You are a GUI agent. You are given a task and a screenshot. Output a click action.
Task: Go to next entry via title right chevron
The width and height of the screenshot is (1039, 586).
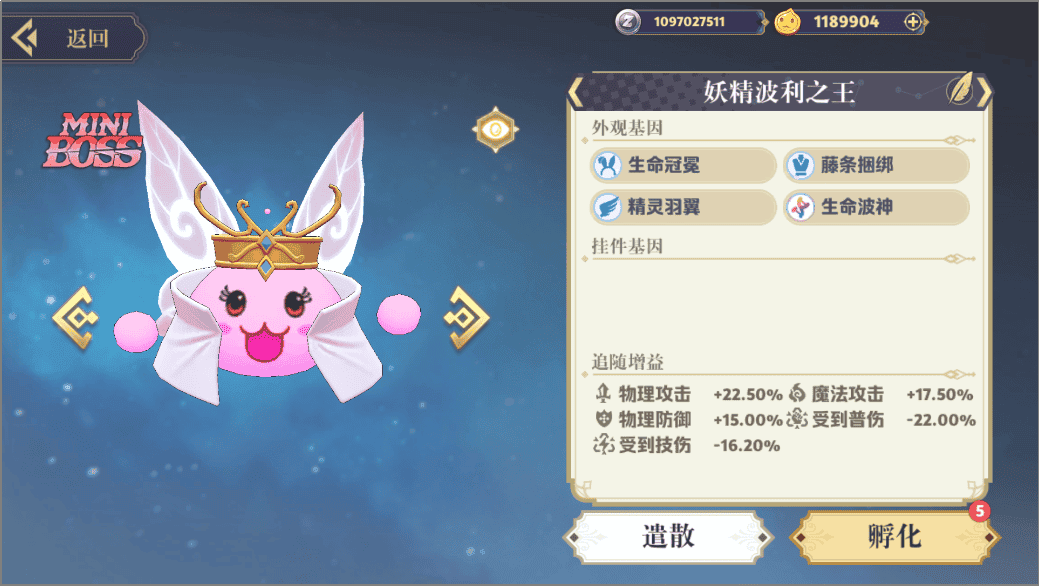tap(985, 91)
